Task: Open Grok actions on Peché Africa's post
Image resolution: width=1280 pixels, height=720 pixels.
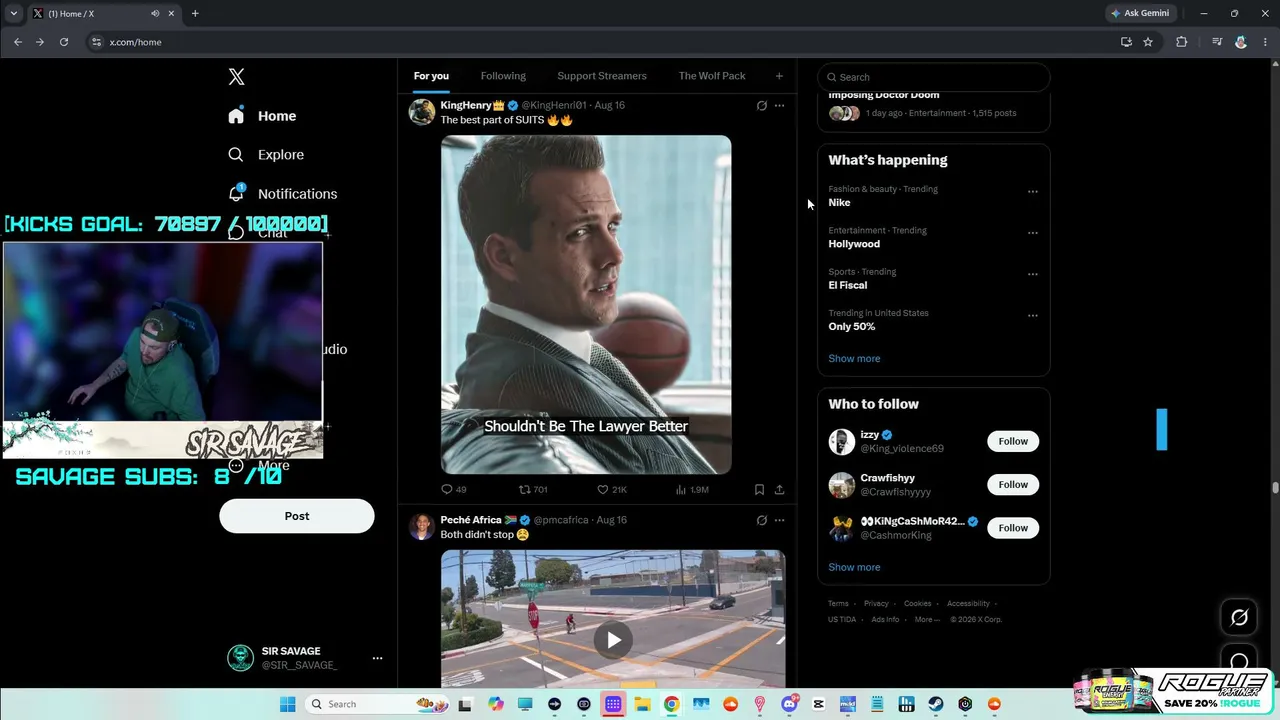Action: click(x=762, y=520)
